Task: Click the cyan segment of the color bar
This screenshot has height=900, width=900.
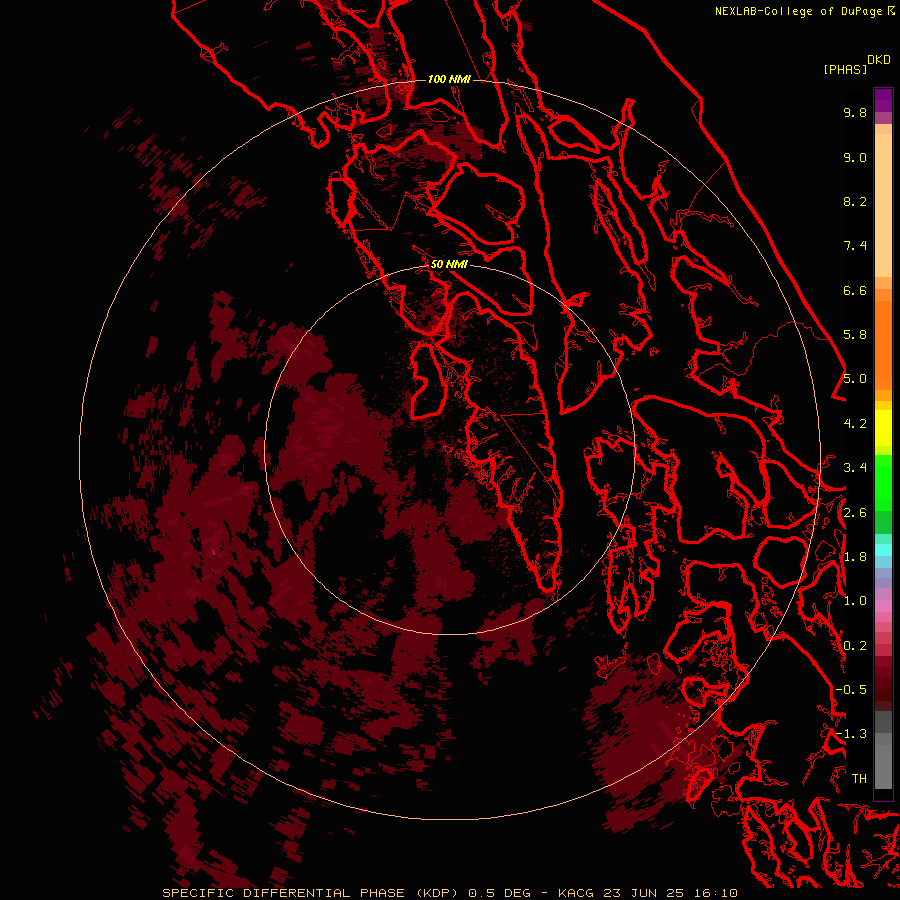Action: (883, 549)
